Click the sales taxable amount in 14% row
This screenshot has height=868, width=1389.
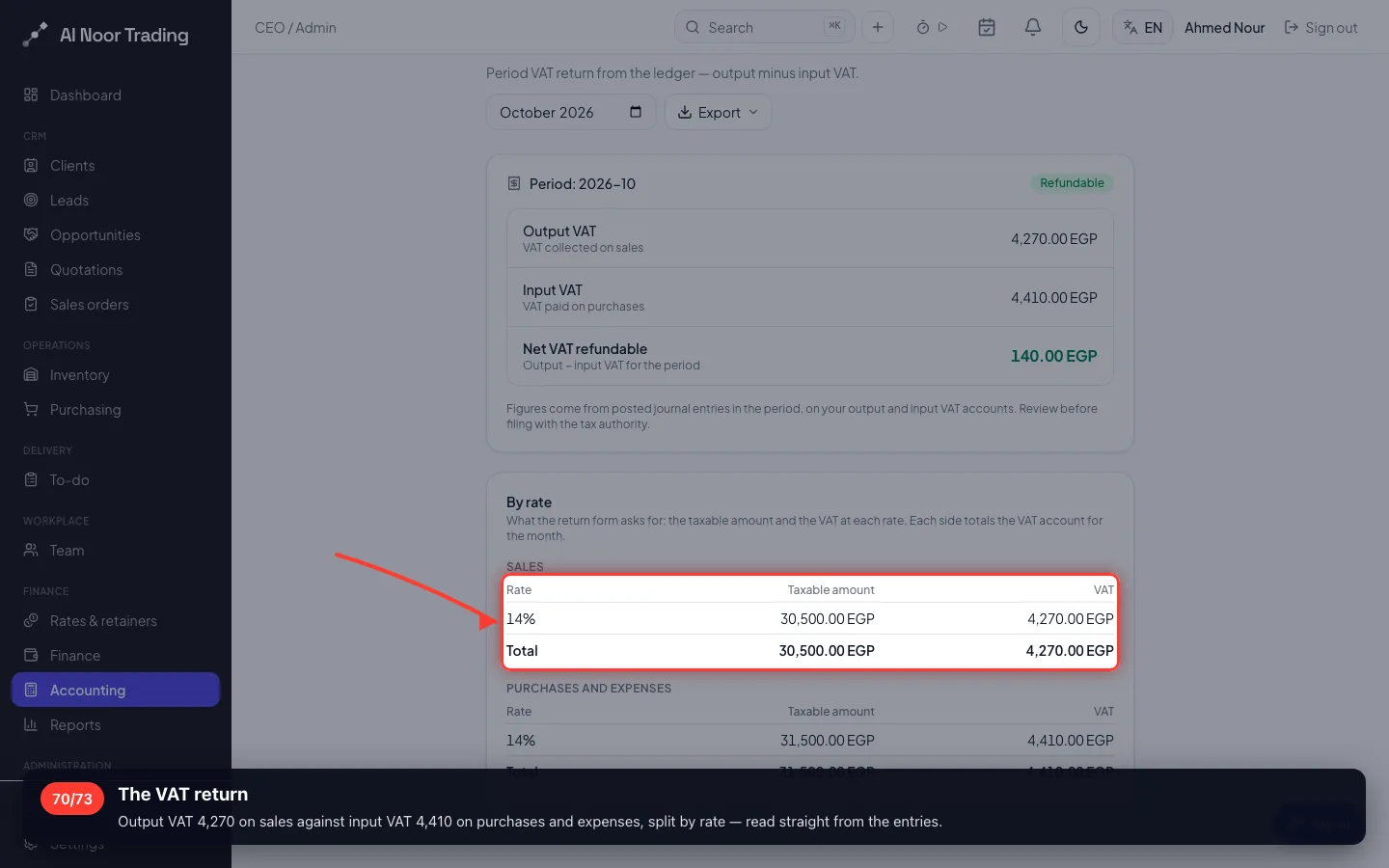[x=827, y=619]
